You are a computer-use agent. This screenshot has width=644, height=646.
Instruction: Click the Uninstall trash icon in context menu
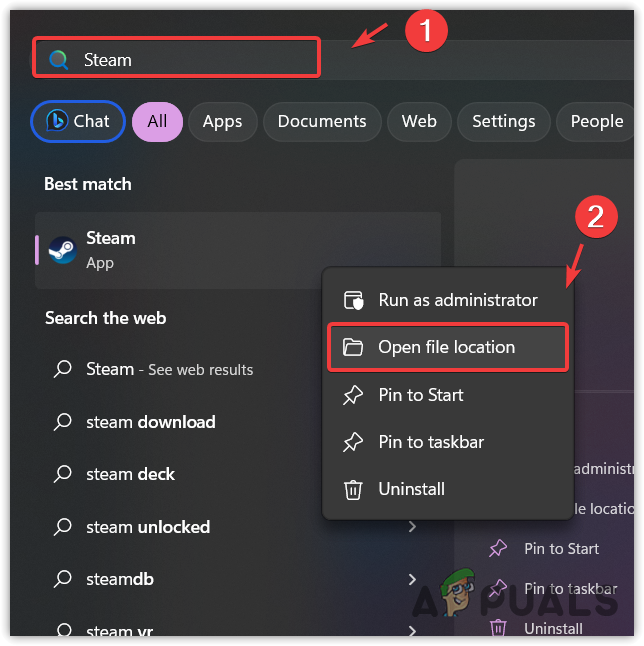353,489
